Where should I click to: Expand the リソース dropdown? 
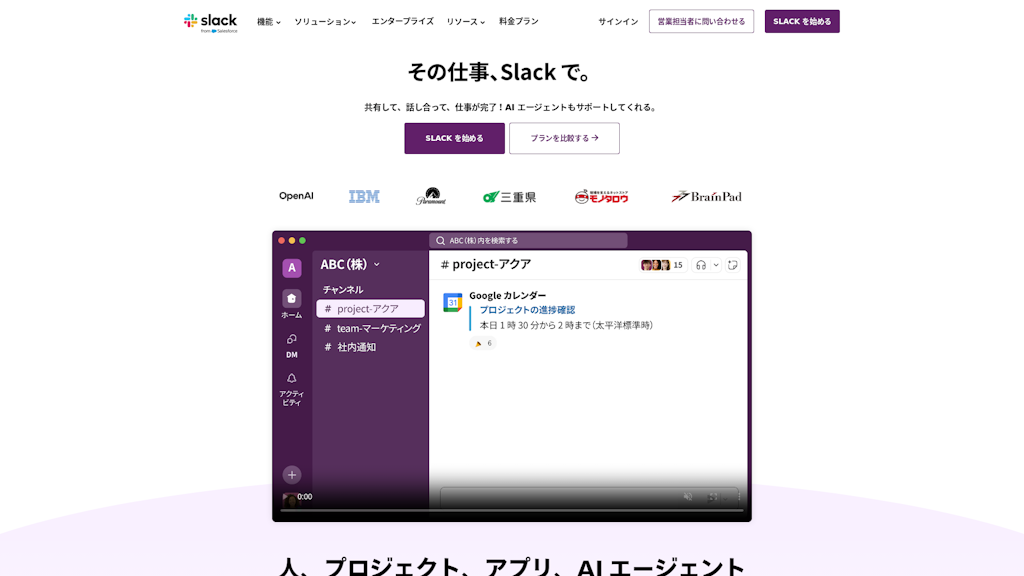pos(466,22)
